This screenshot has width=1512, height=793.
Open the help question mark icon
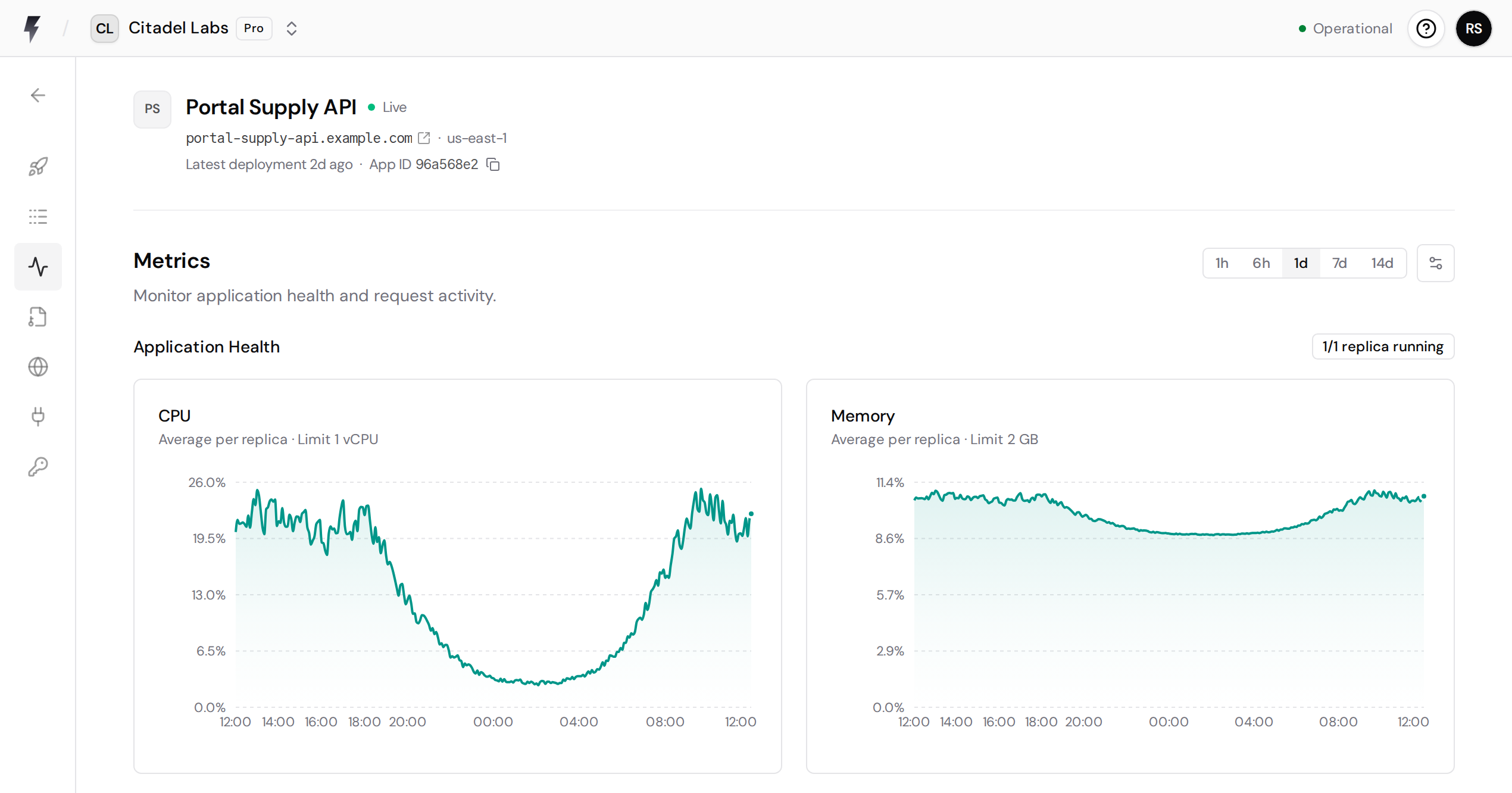(1426, 29)
